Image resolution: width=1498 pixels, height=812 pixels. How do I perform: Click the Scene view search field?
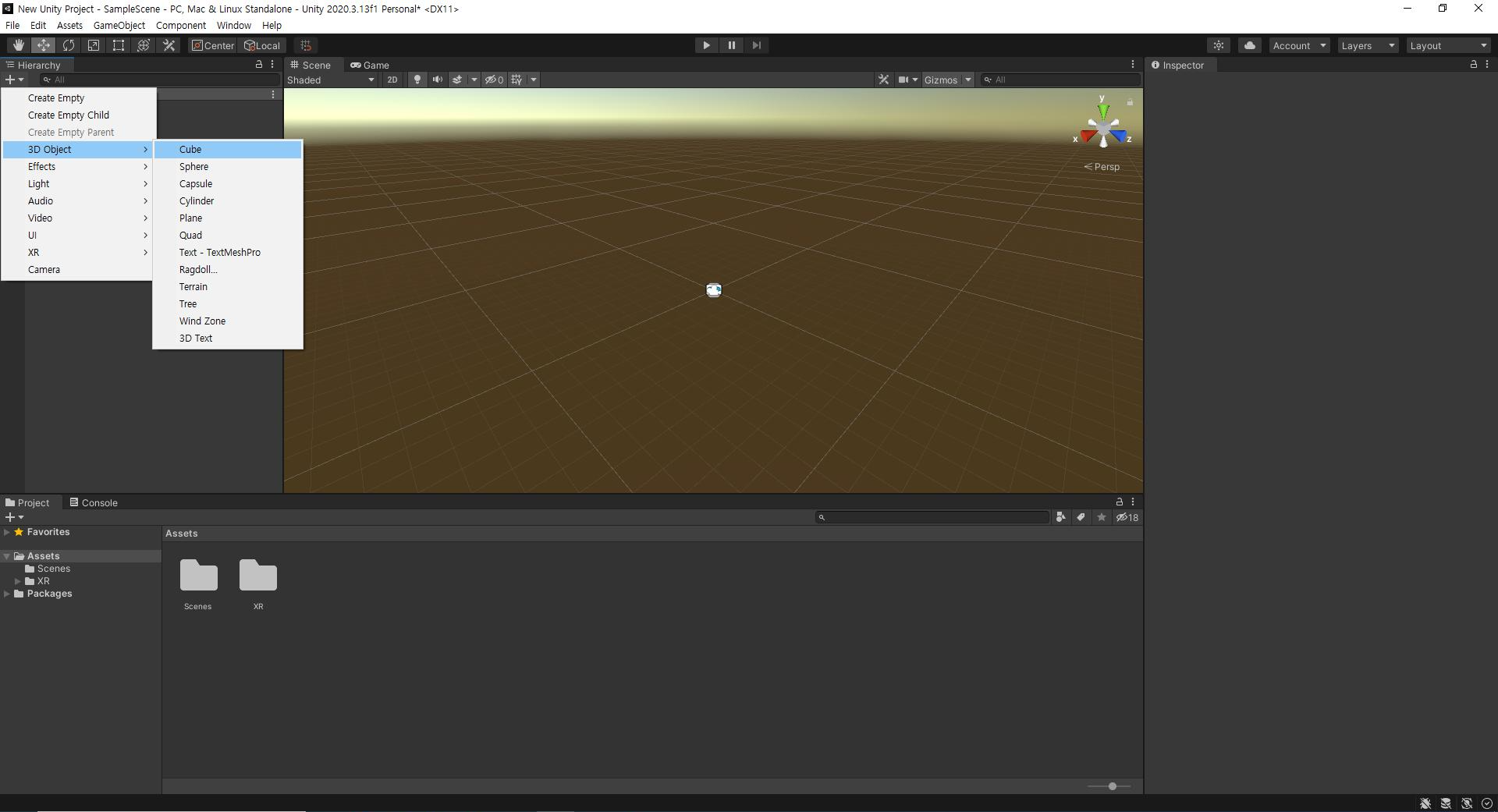coord(1060,80)
